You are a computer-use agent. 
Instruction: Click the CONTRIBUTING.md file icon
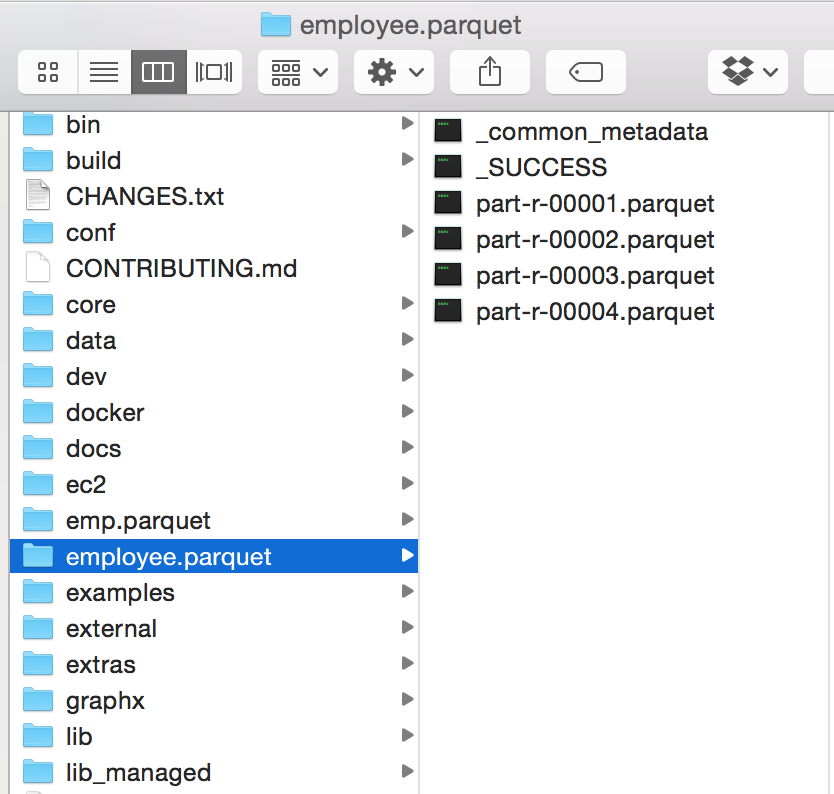pos(38,268)
